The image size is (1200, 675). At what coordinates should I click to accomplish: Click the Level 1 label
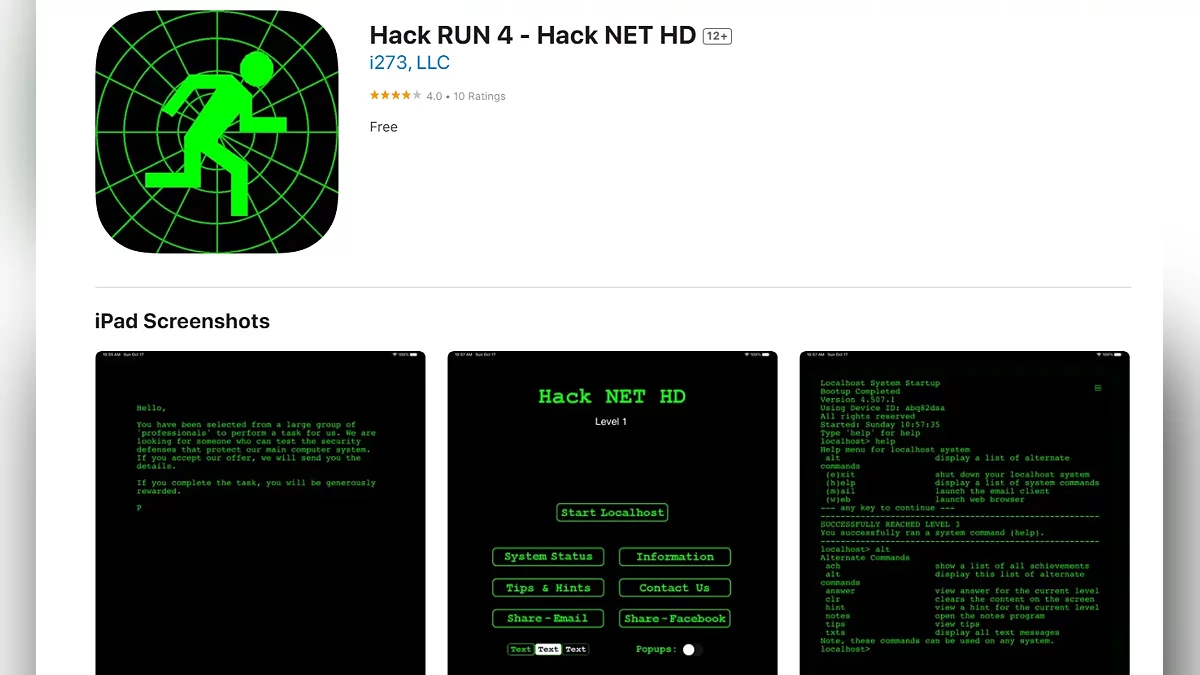click(x=611, y=422)
